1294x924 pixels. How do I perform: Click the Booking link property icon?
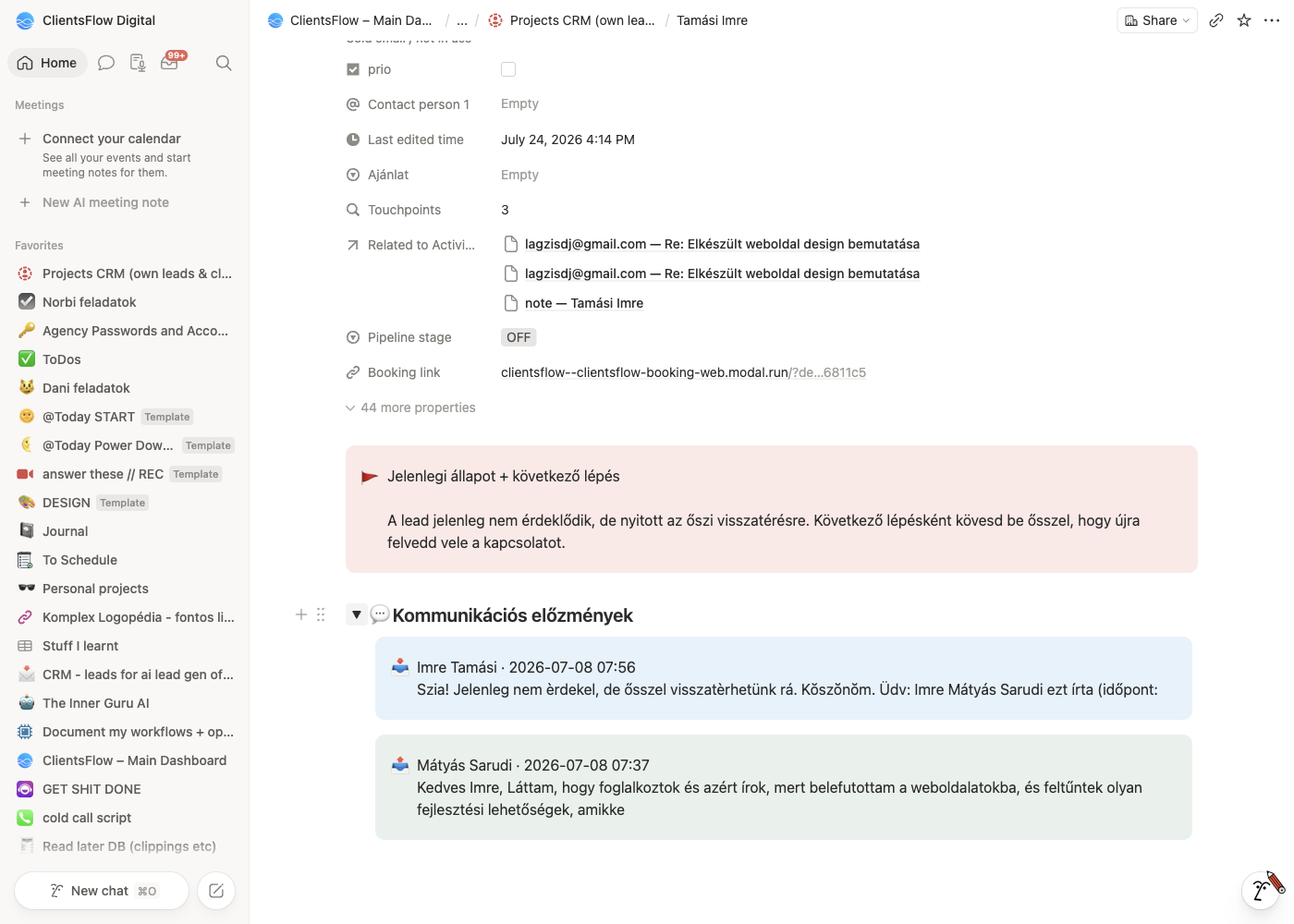tap(353, 372)
